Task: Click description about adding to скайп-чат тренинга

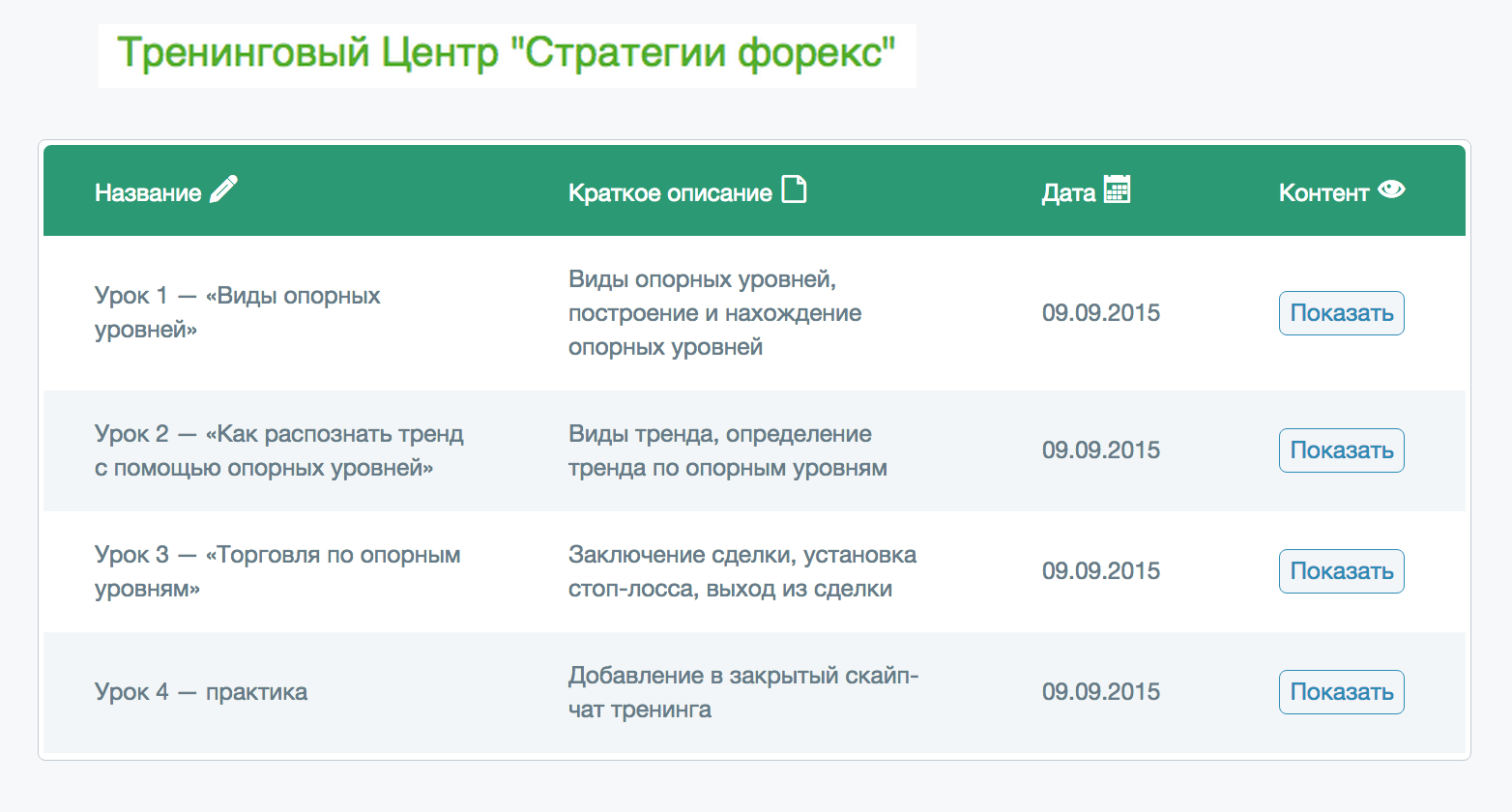Action: [x=742, y=692]
